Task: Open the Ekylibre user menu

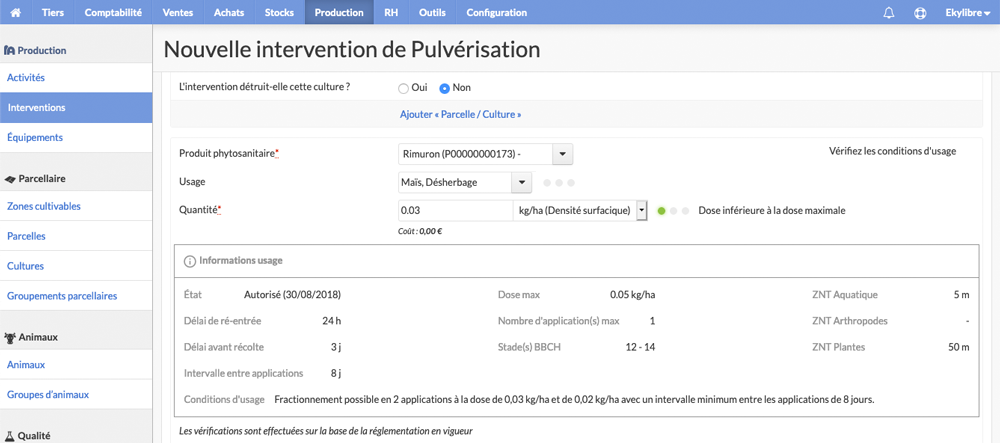Action: [967, 13]
